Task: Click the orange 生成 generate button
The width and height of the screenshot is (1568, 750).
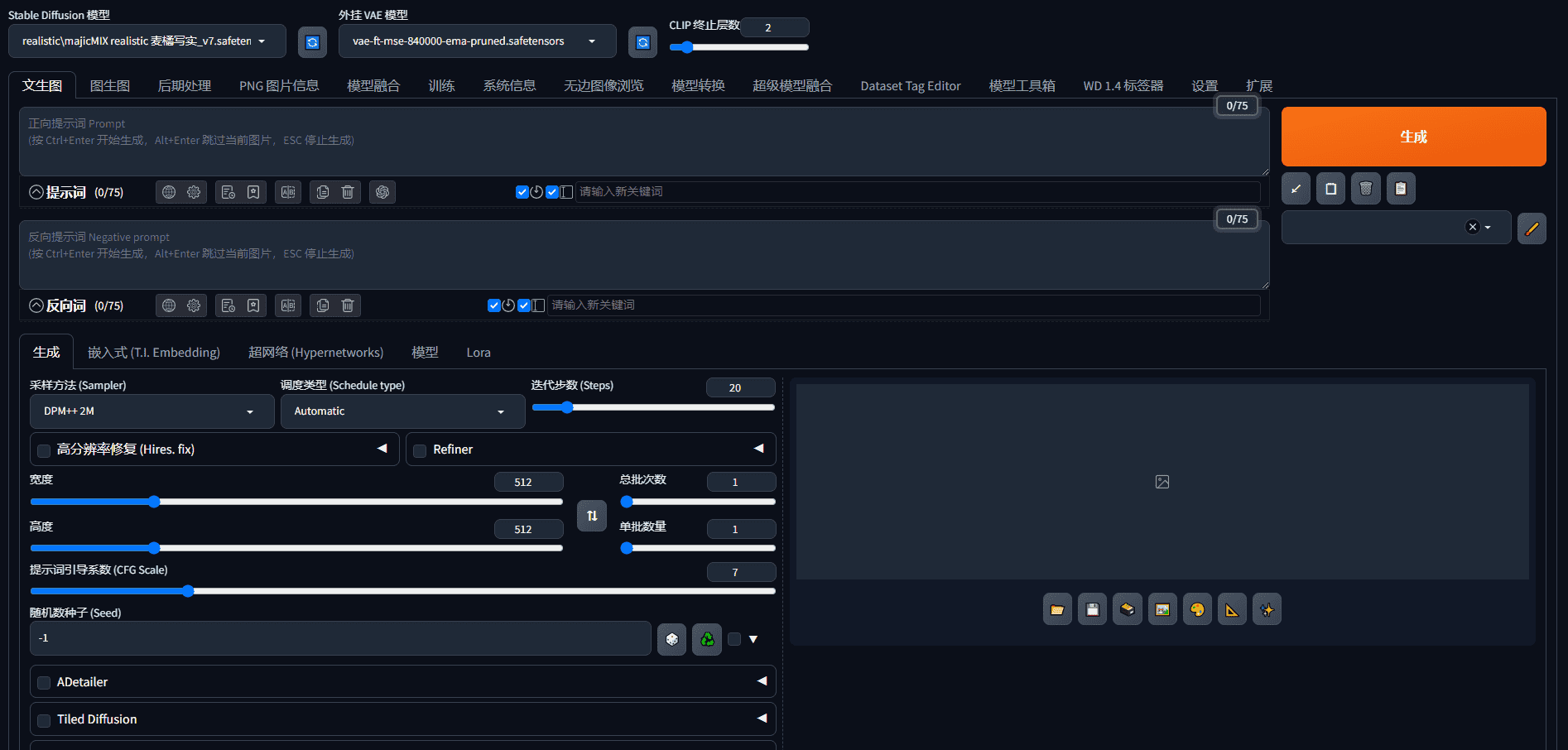Action: click(x=1413, y=137)
